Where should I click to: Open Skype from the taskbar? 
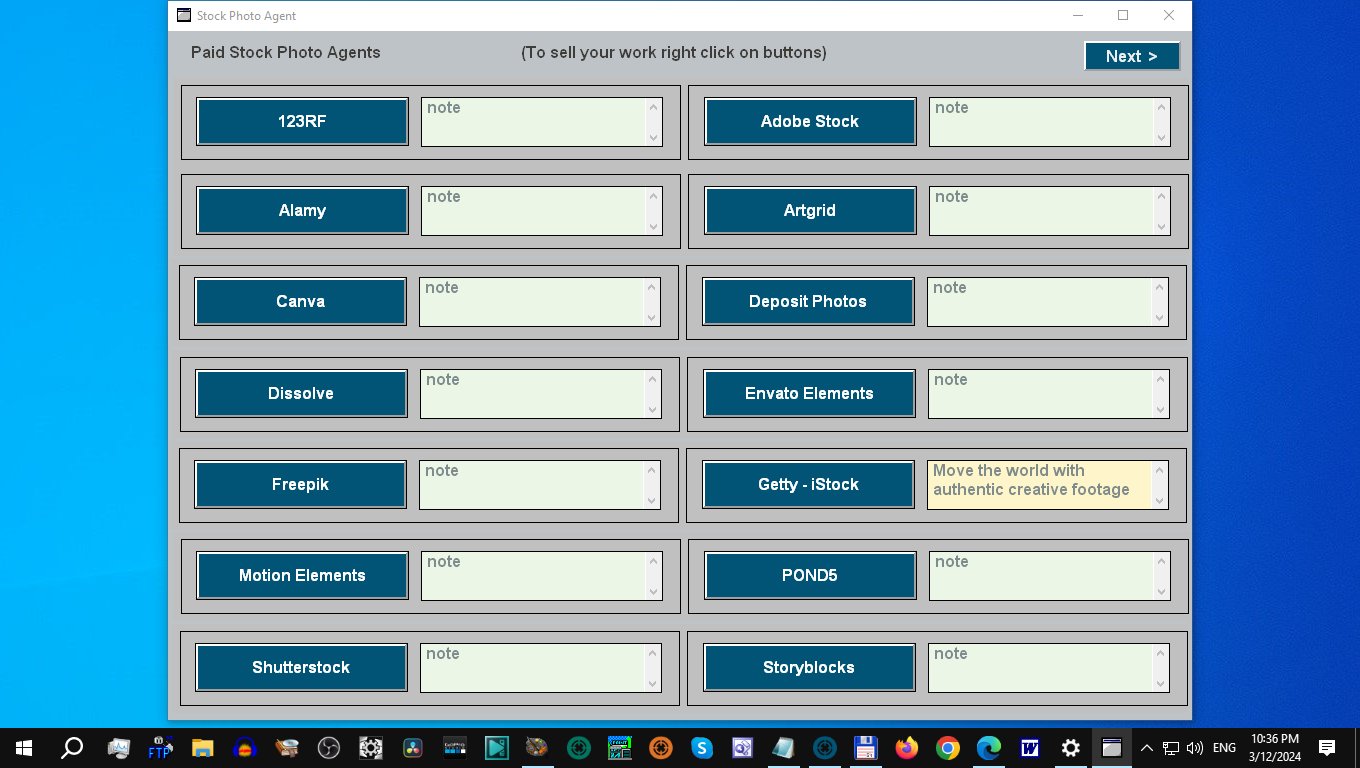point(702,747)
